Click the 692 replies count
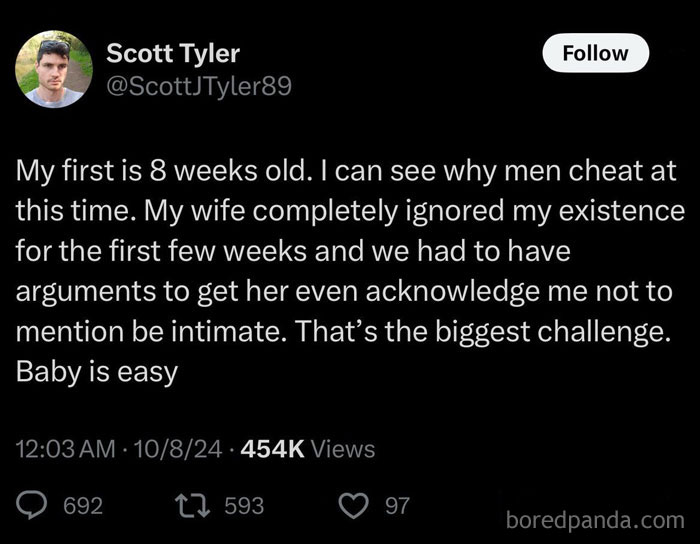This screenshot has height=544, width=700. (83, 506)
